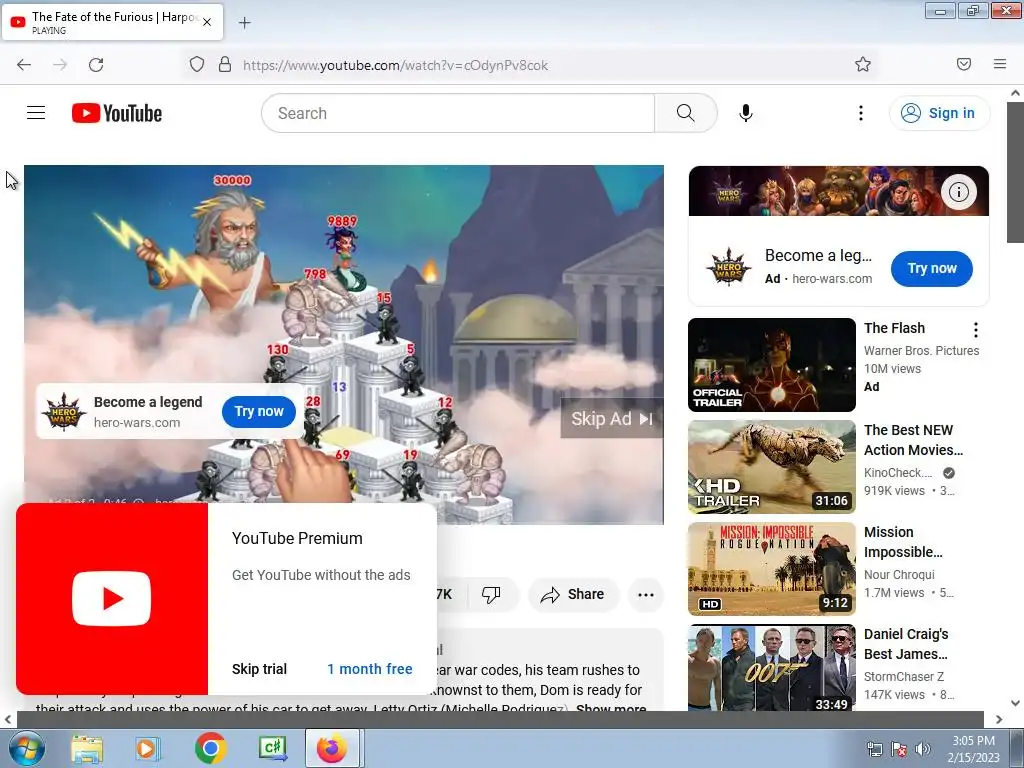Click Mission Impossible video title

click(x=903, y=542)
